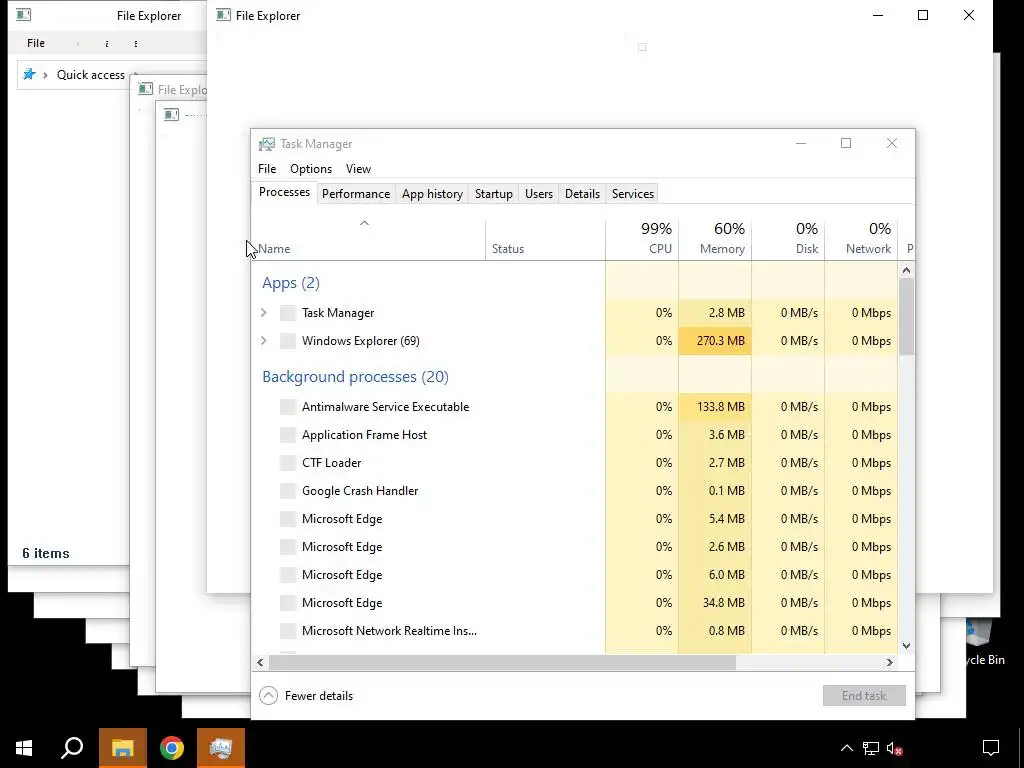The image size is (1024, 768).
Task: Select Microsoft Network Realtime Ins... row
Action: 575,631
